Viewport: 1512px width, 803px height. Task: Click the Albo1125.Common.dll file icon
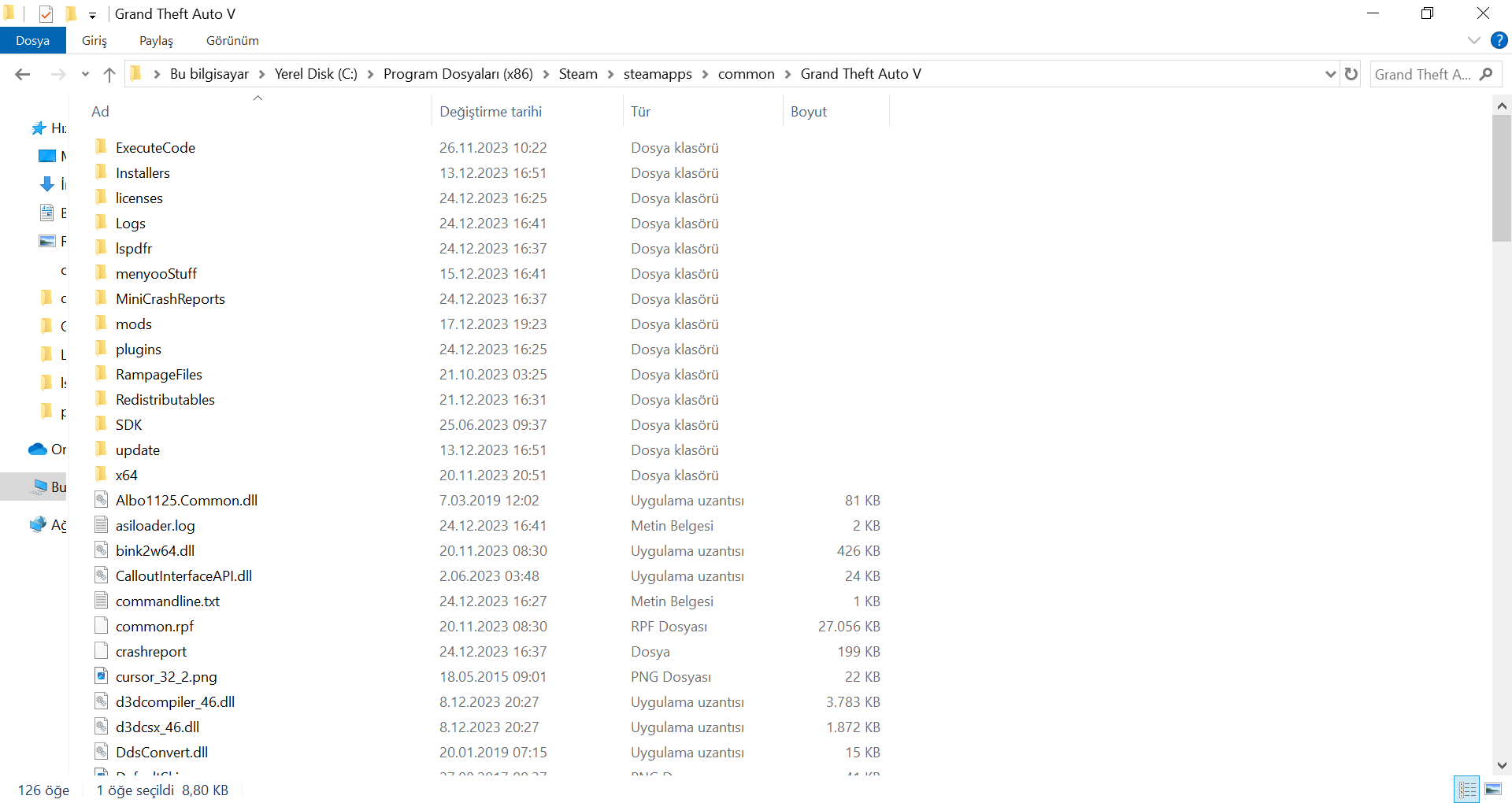pos(101,500)
